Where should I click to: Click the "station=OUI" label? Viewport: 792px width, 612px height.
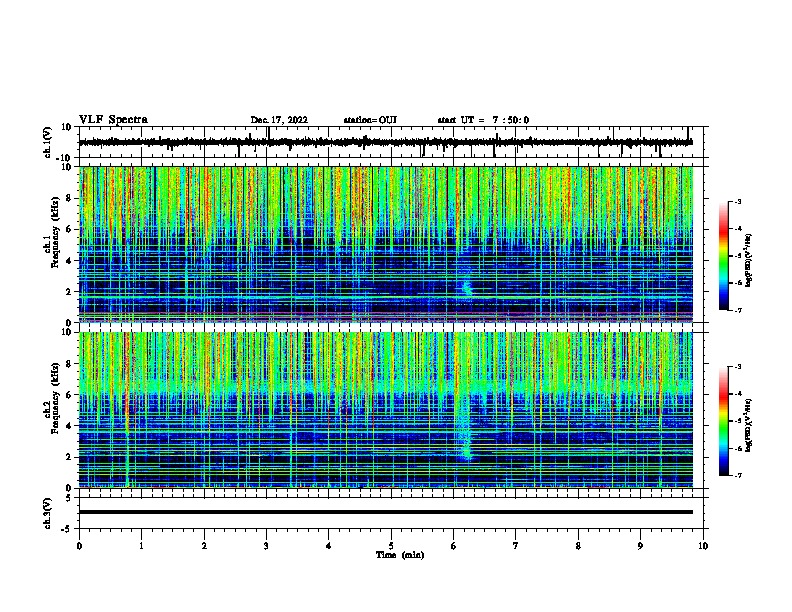click(370, 120)
